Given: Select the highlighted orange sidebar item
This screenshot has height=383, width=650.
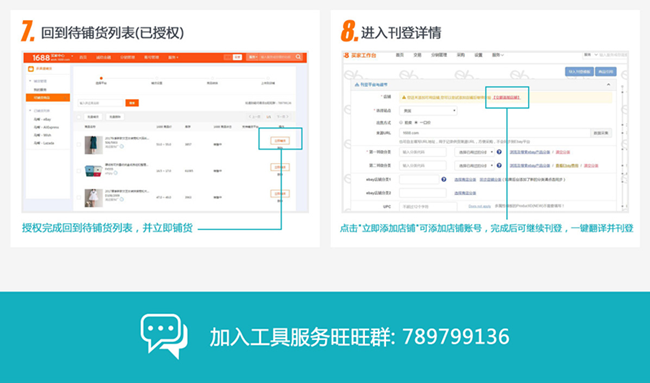Looking at the screenshot, I should [x=48, y=98].
